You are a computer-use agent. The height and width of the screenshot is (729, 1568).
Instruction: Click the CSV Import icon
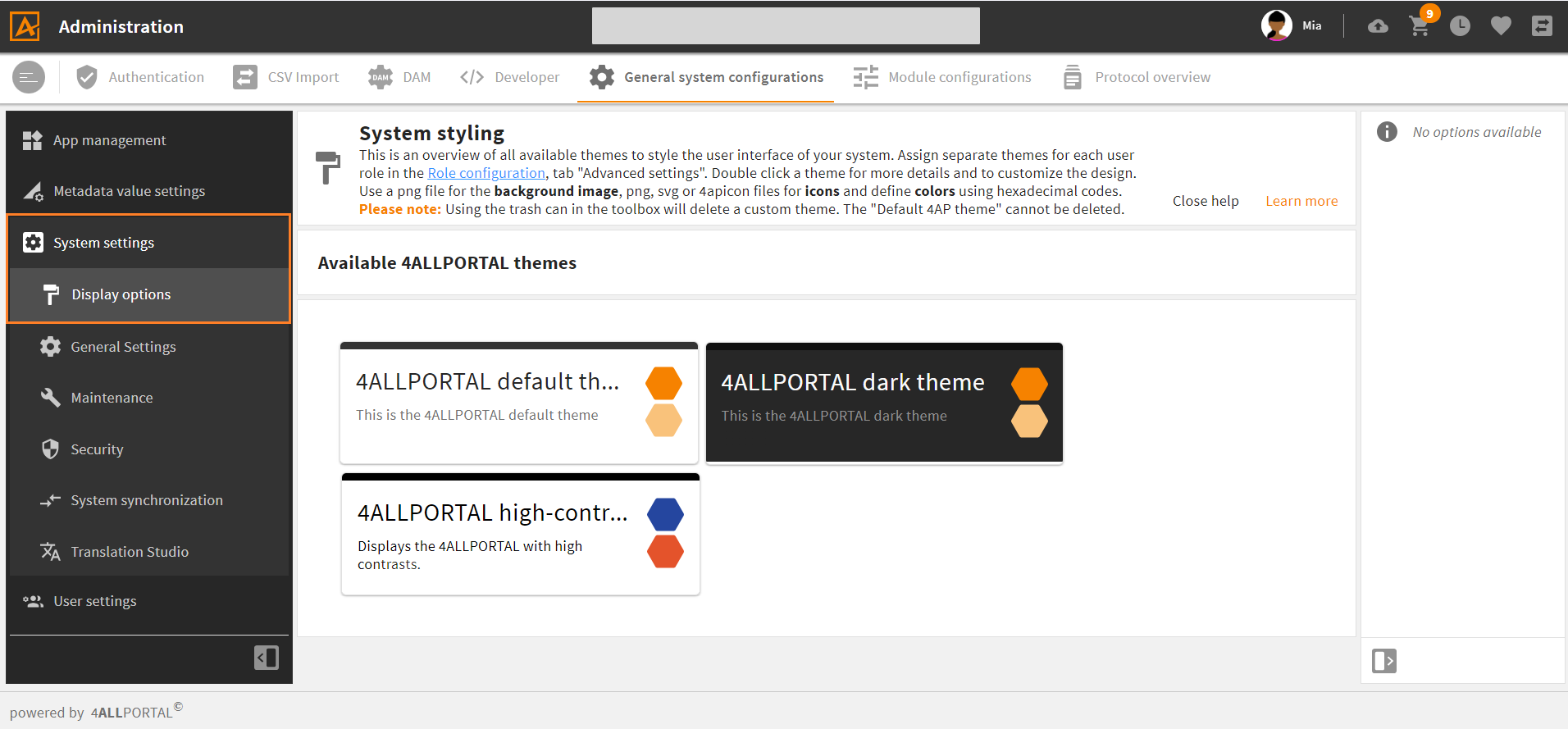point(244,77)
